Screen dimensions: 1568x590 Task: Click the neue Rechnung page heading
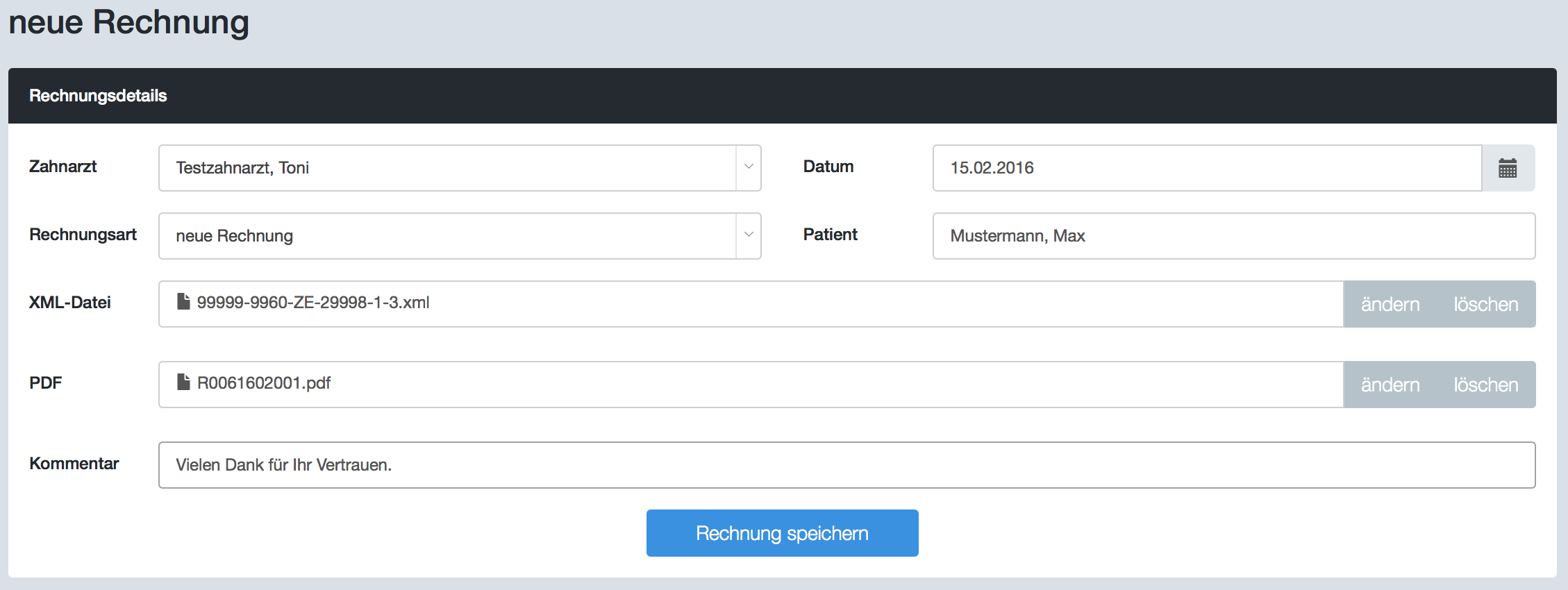point(128,22)
